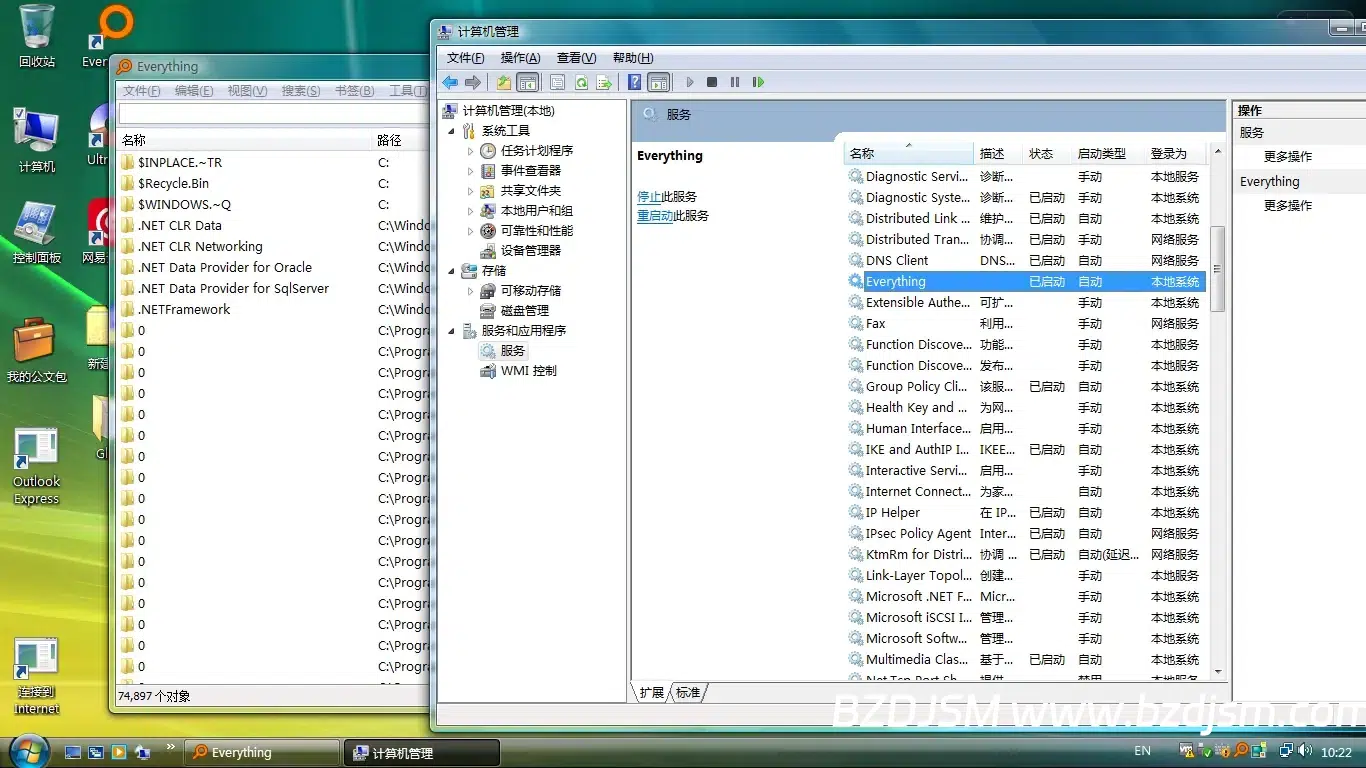1366x768 pixels.
Task: Click the Restart service green icon
Action: coord(758,82)
